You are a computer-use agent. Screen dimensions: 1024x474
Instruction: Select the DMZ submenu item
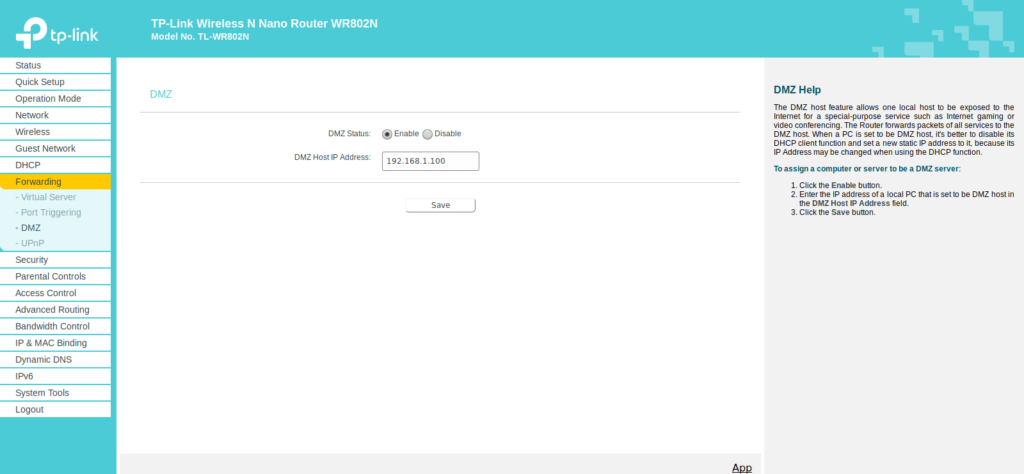pos(30,228)
